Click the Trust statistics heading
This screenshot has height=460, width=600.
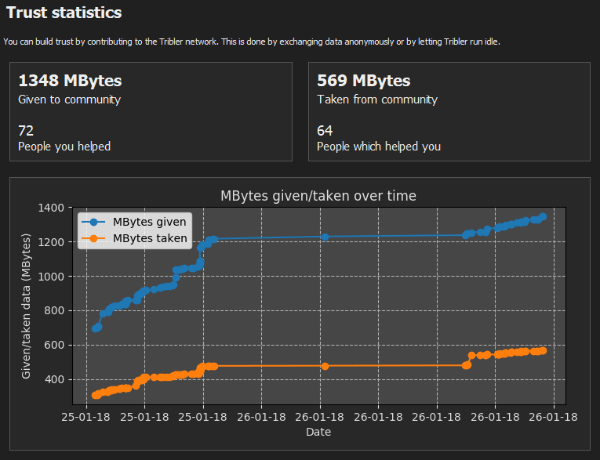pyautogui.click(x=64, y=12)
